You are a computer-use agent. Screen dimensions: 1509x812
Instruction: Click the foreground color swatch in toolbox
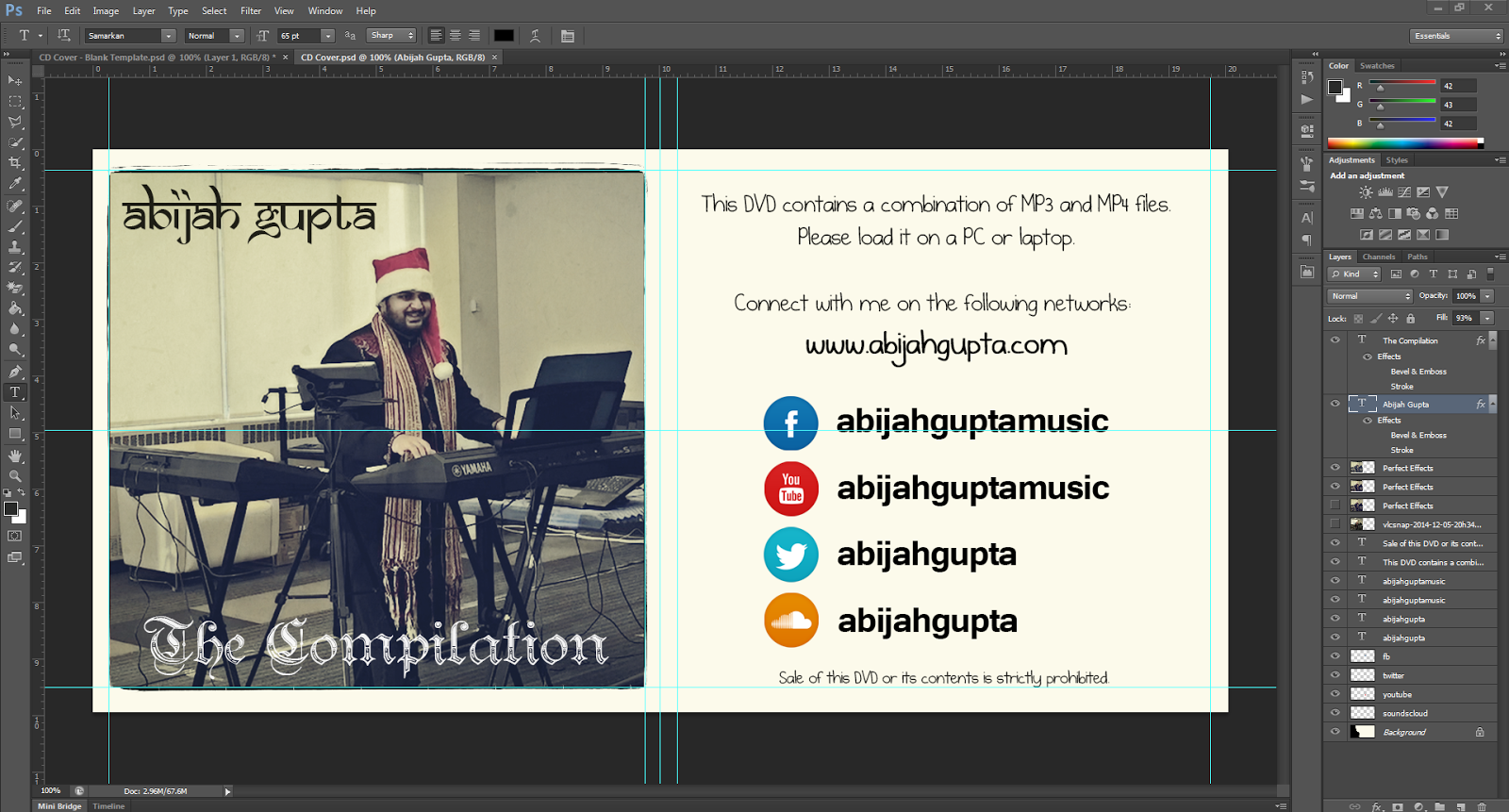pyautogui.click(x=10, y=509)
